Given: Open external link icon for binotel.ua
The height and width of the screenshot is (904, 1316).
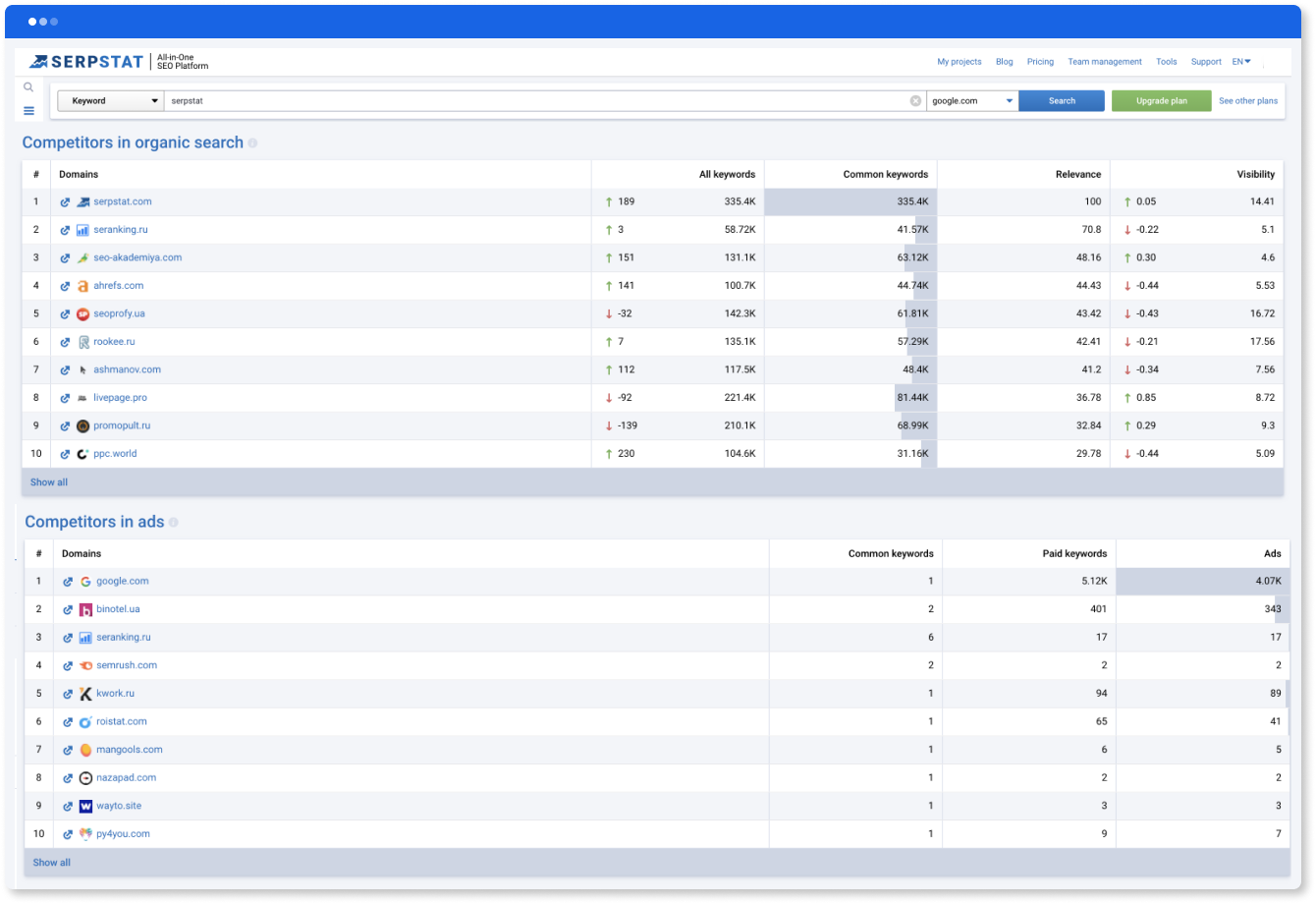Looking at the screenshot, I should pyautogui.click(x=68, y=610).
